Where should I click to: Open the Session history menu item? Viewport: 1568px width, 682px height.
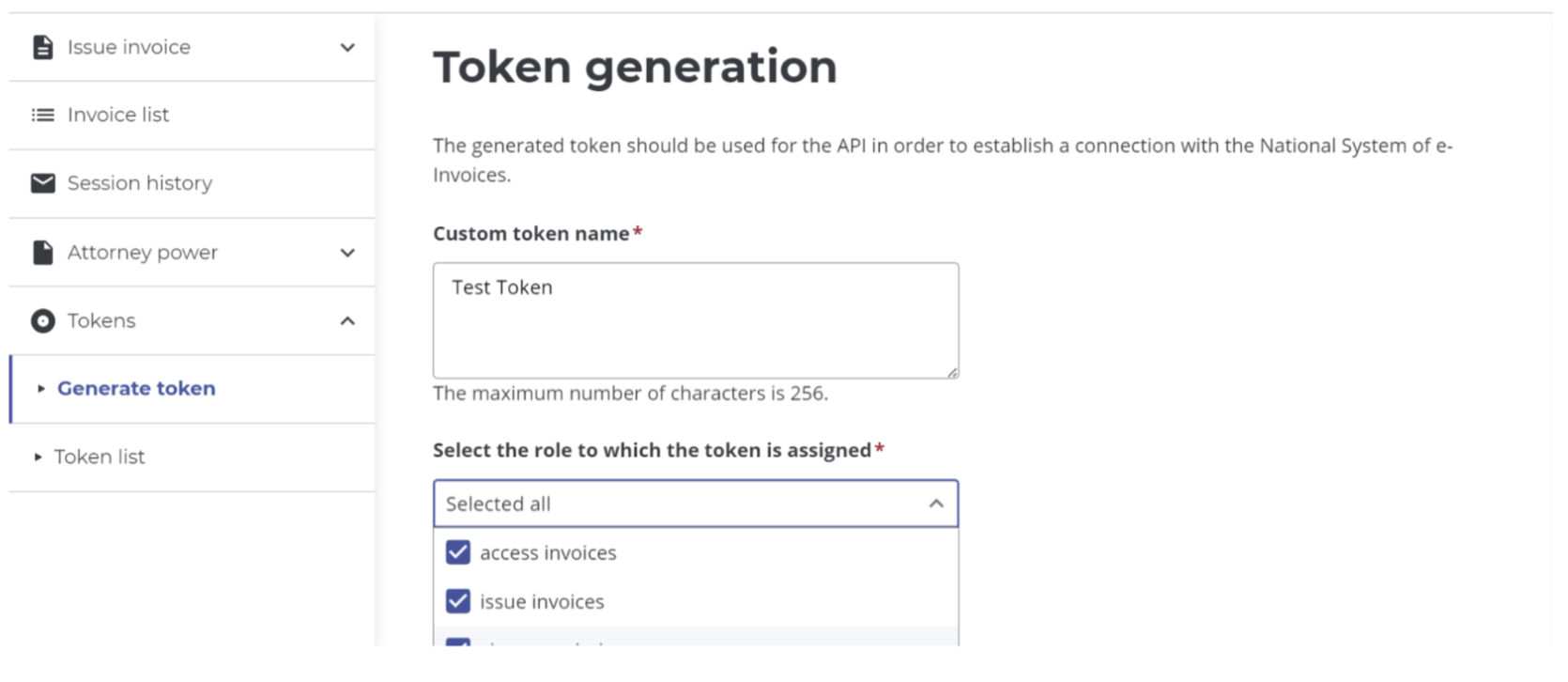point(140,183)
